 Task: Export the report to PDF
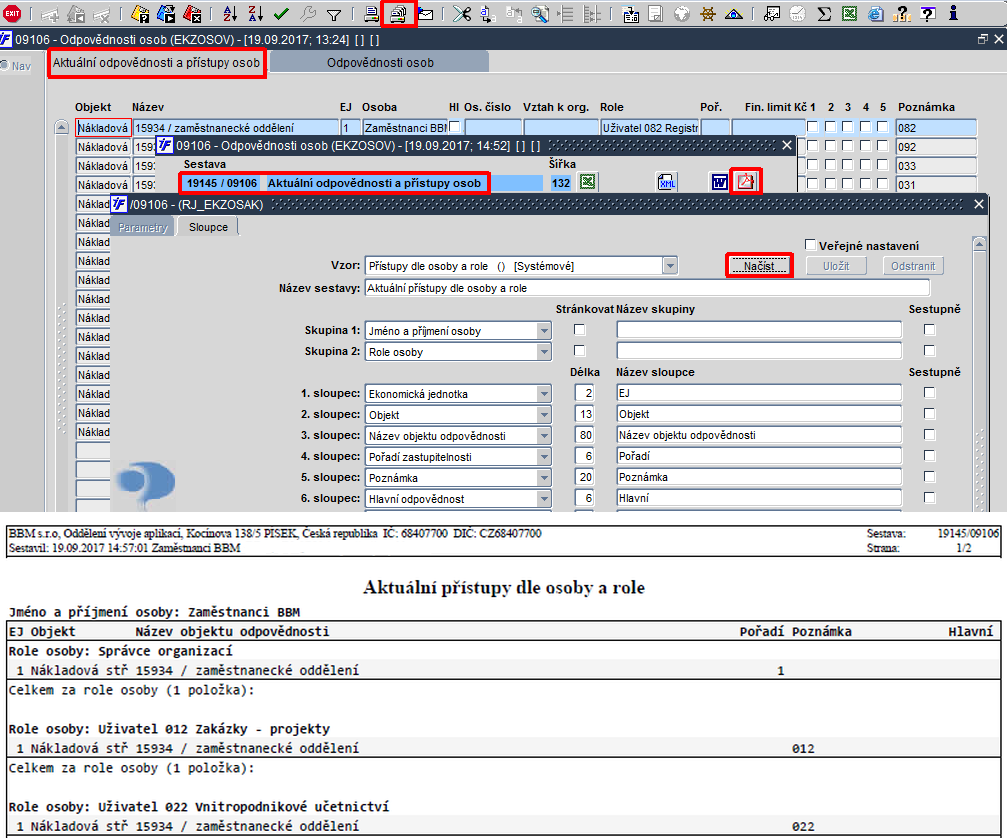point(746,182)
